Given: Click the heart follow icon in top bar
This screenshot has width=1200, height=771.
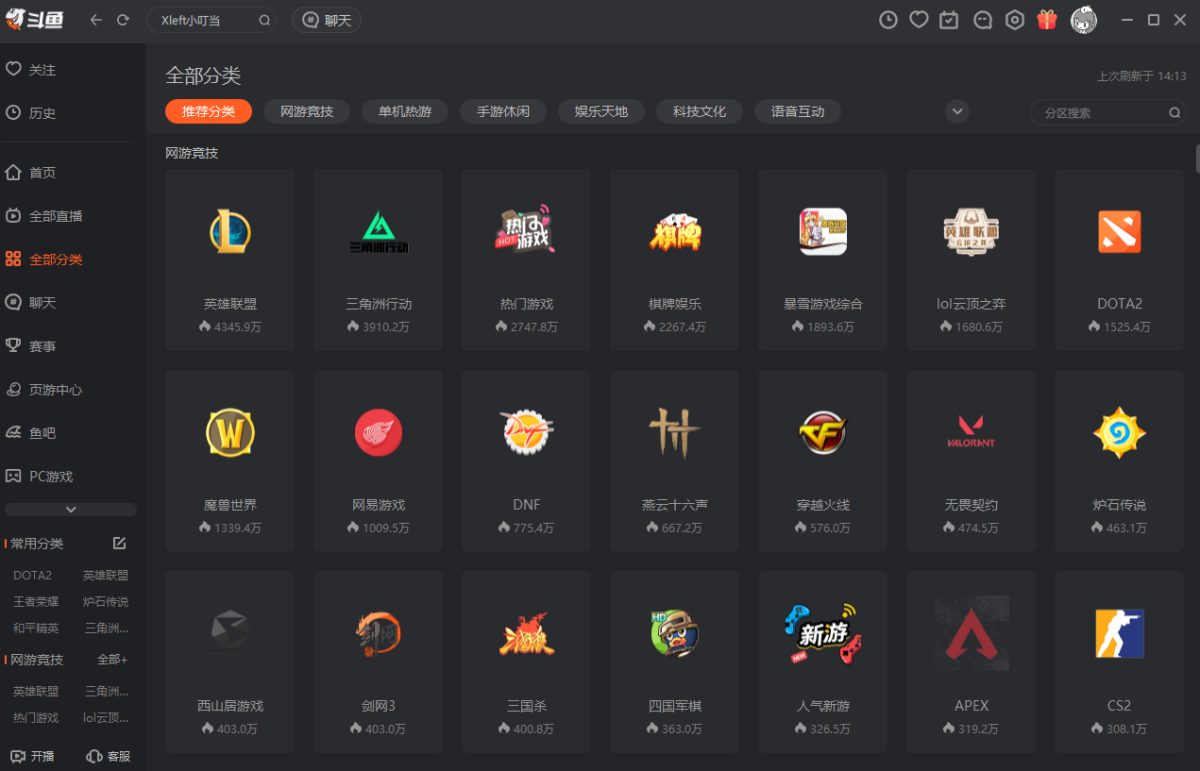Looking at the screenshot, I should (x=919, y=20).
